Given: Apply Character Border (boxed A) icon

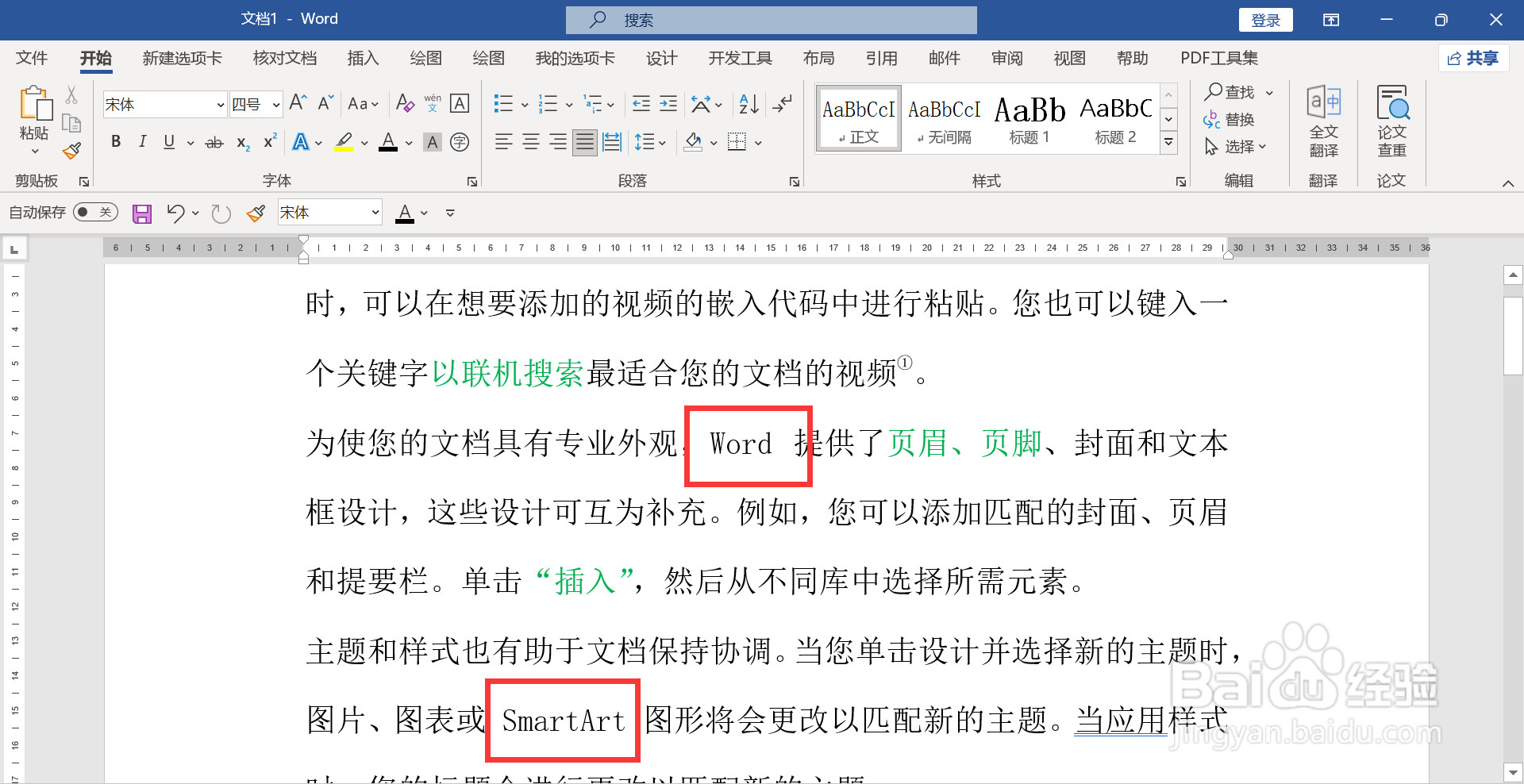Looking at the screenshot, I should 460,103.
